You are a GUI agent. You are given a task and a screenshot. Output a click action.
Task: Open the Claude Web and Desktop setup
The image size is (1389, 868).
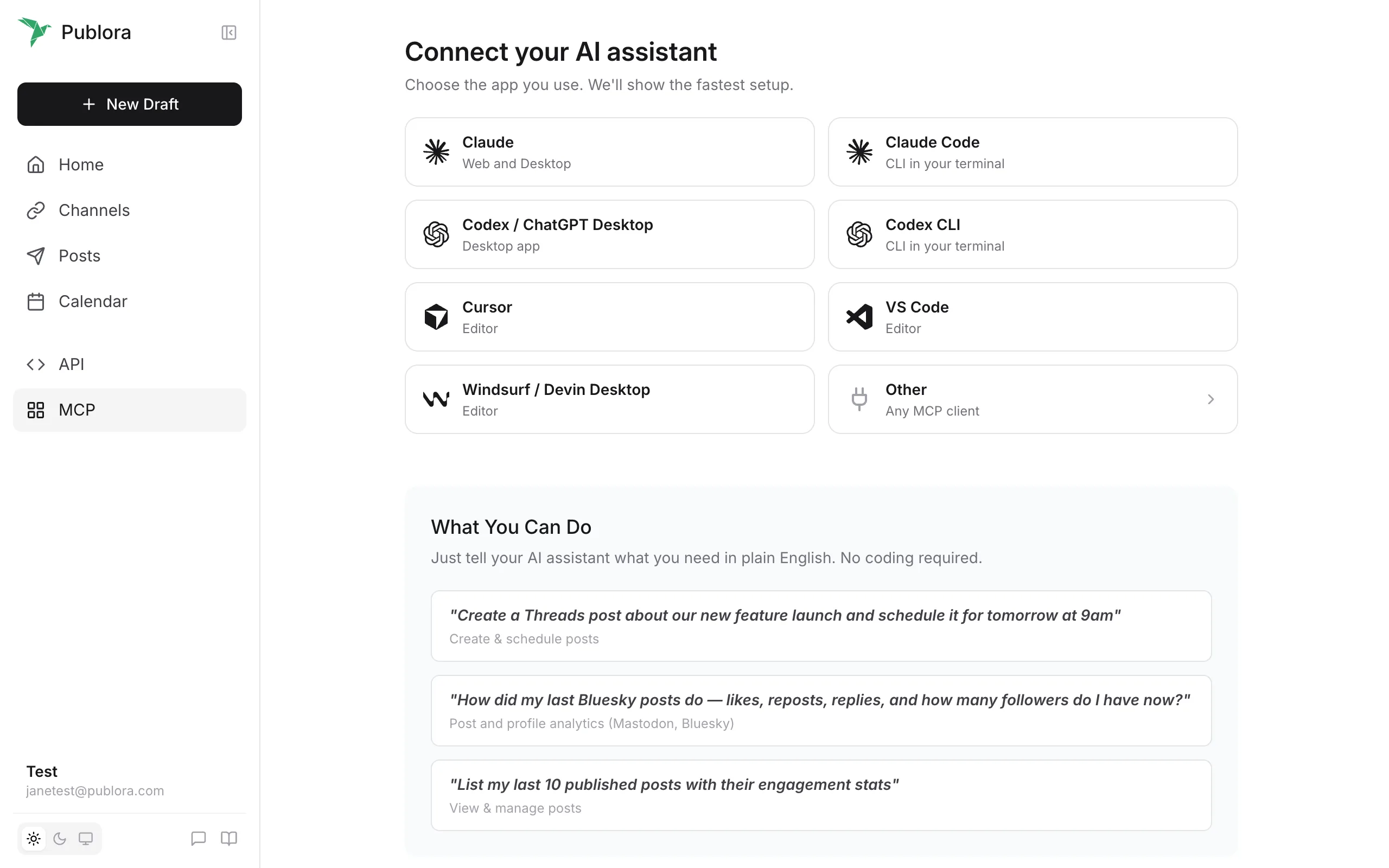tap(609, 152)
